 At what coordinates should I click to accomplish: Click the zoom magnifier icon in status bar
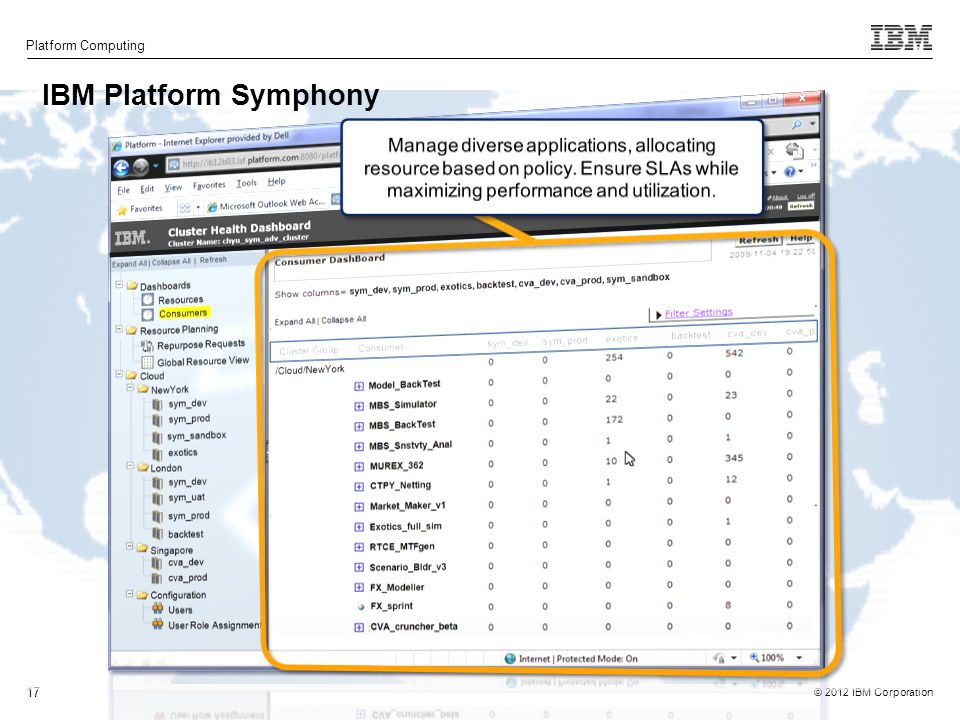pyautogui.click(x=754, y=658)
